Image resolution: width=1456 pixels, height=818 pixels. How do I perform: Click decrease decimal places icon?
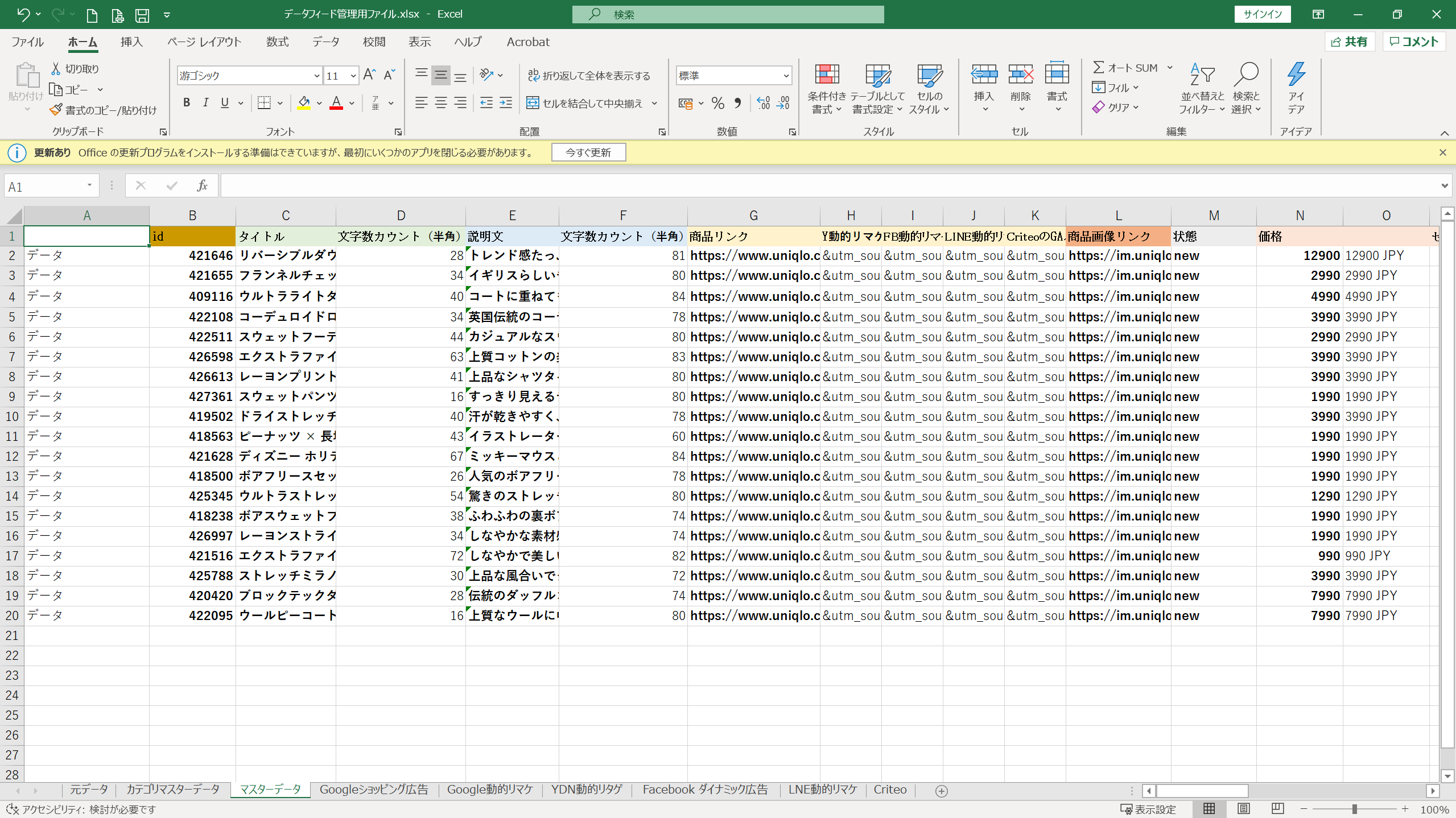click(783, 103)
